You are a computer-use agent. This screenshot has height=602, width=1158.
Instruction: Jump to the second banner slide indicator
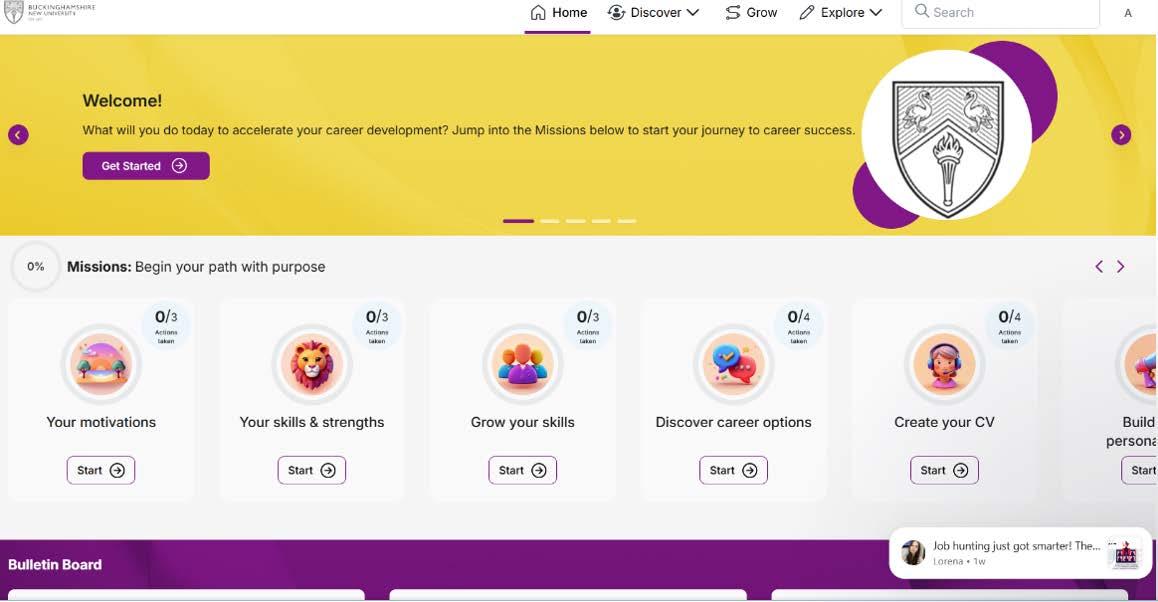(549, 221)
